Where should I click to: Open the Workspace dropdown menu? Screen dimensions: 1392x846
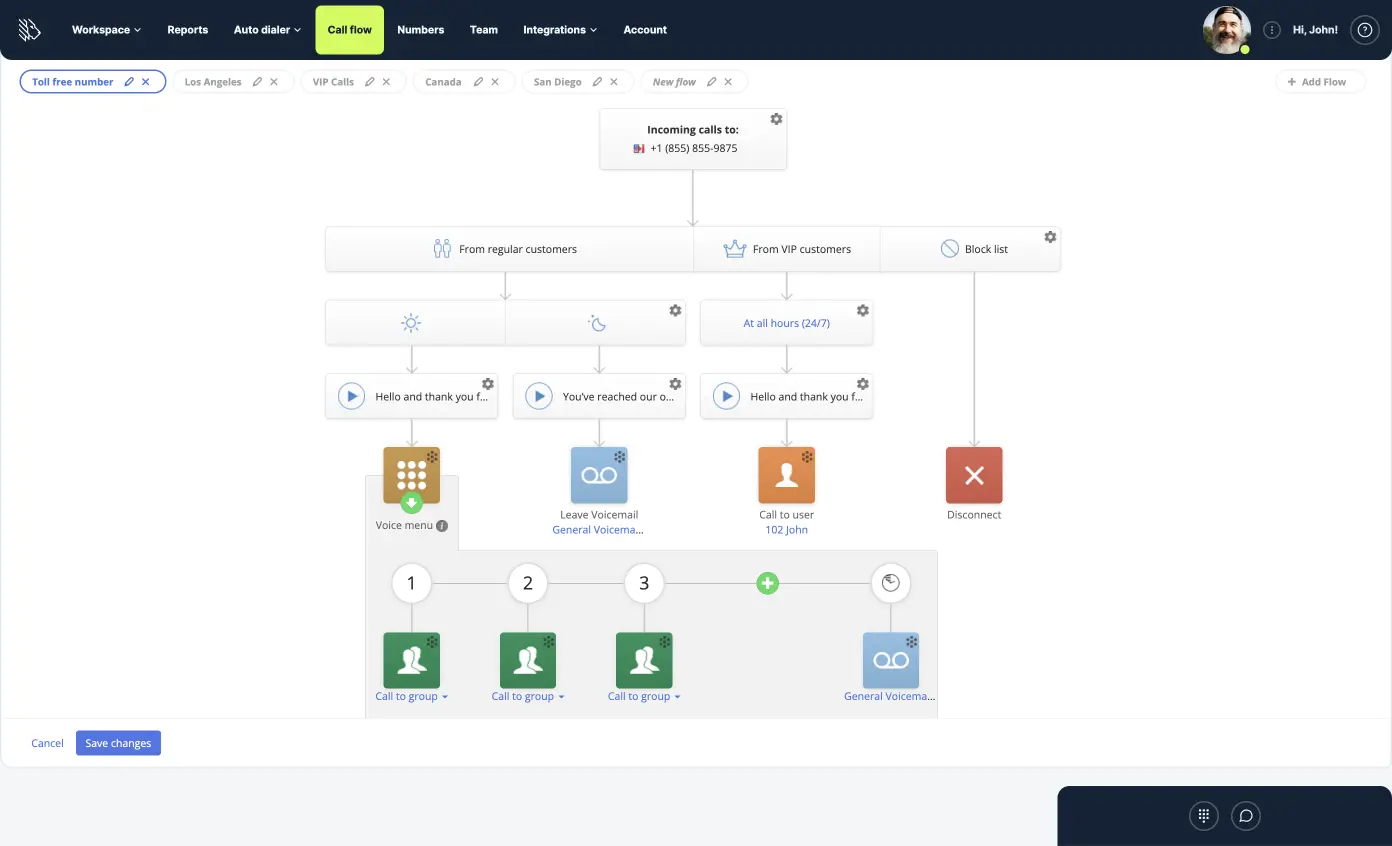point(106,30)
